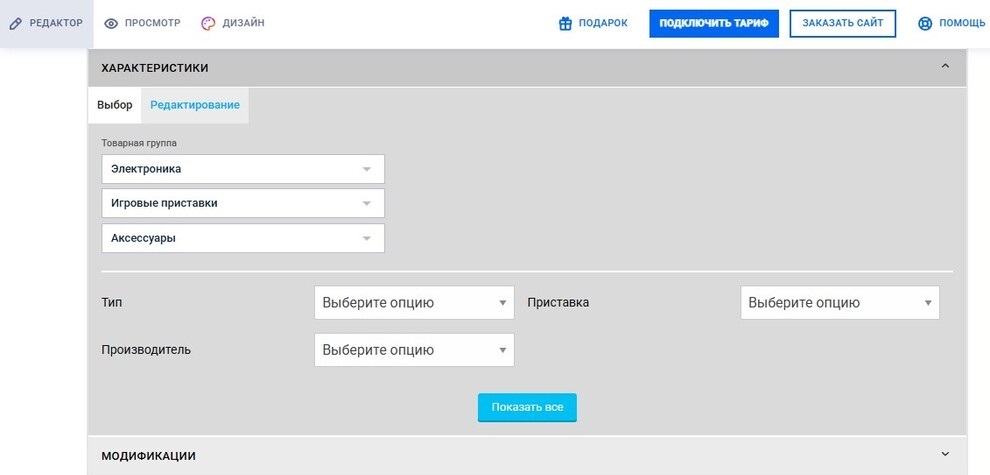This screenshot has width=990, height=475.
Task: Click the lifebuoy icon for Помощь
Action: (x=925, y=23)
